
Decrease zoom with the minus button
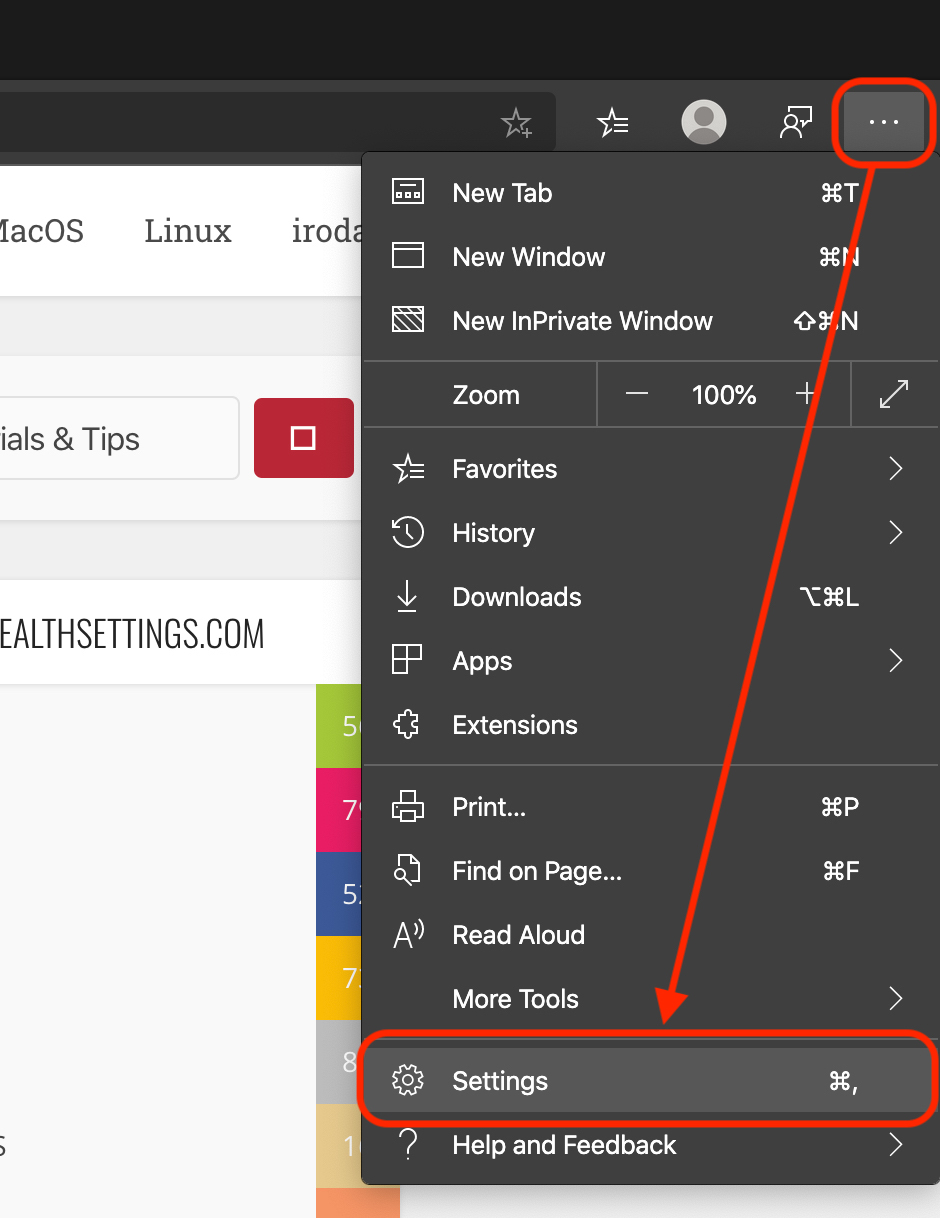pyautogui.click(x=637, y=395)
